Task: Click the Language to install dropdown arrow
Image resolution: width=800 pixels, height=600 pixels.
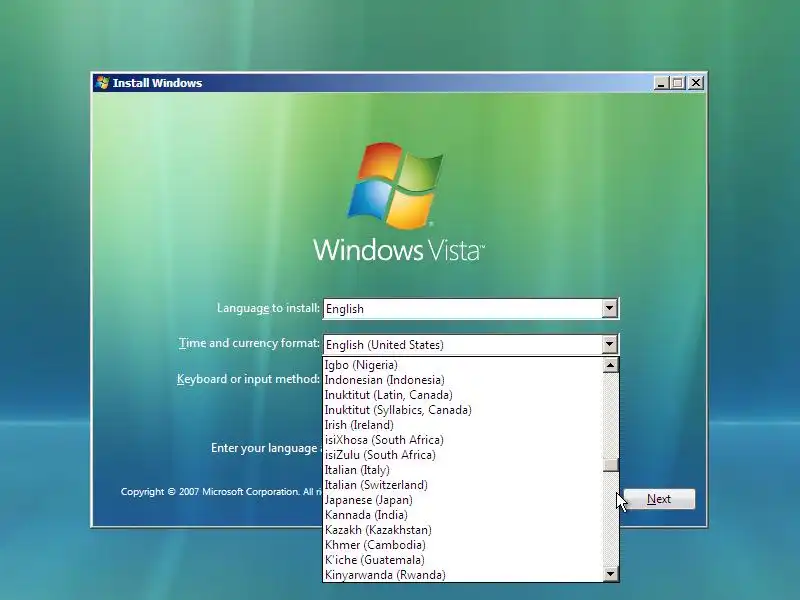Action: tap(609, 308)
